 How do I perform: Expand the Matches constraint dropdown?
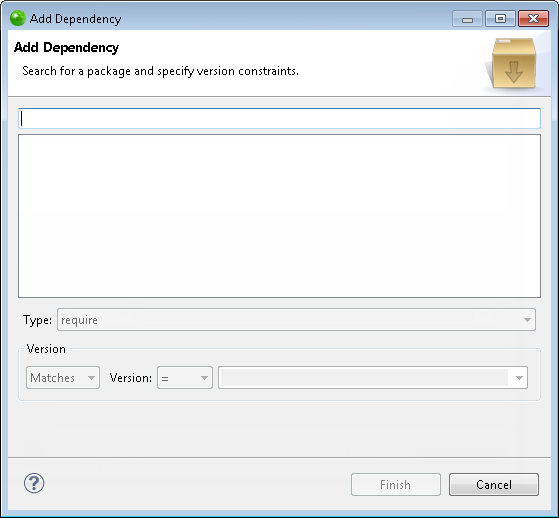click(x=63, y=378)
